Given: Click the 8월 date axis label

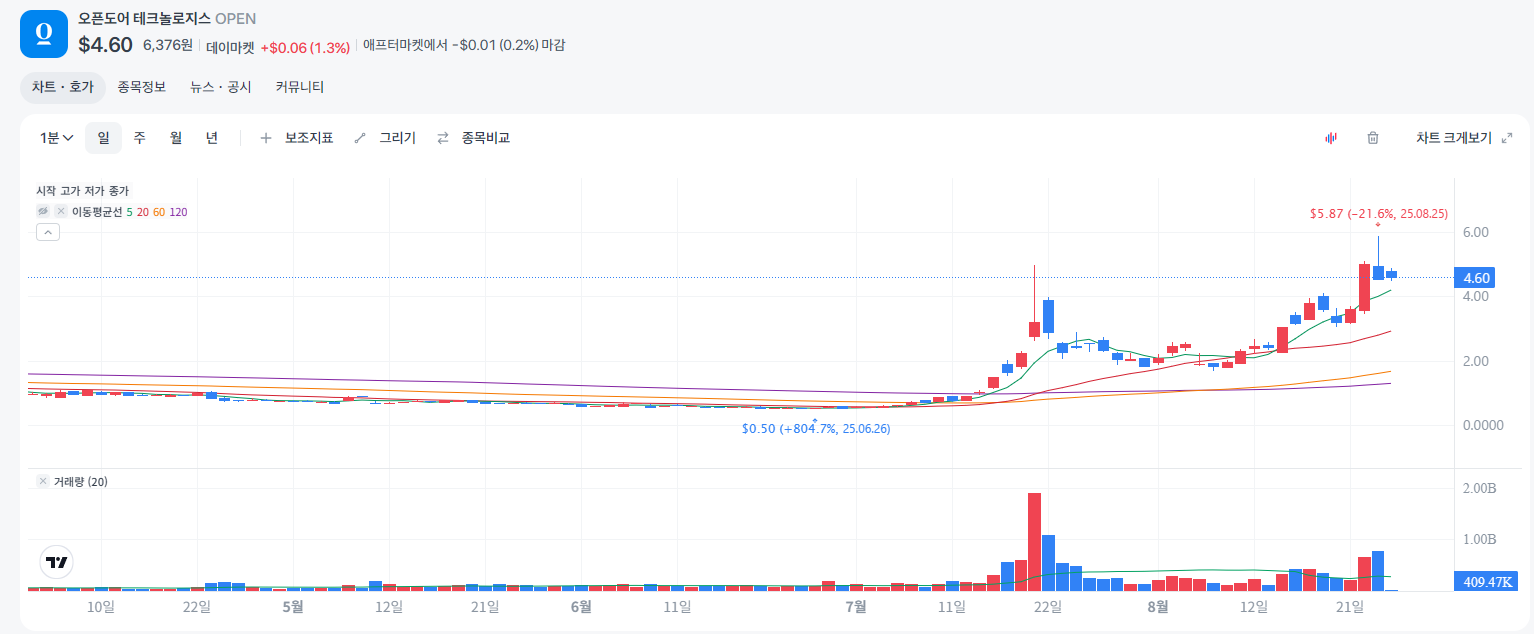Looking at the screenshot, I should click(x=1157, y=607).
